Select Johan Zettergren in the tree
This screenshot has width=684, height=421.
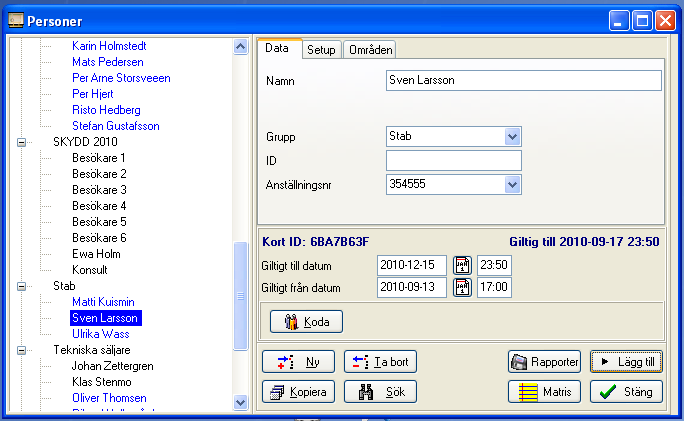click(112, 366)
